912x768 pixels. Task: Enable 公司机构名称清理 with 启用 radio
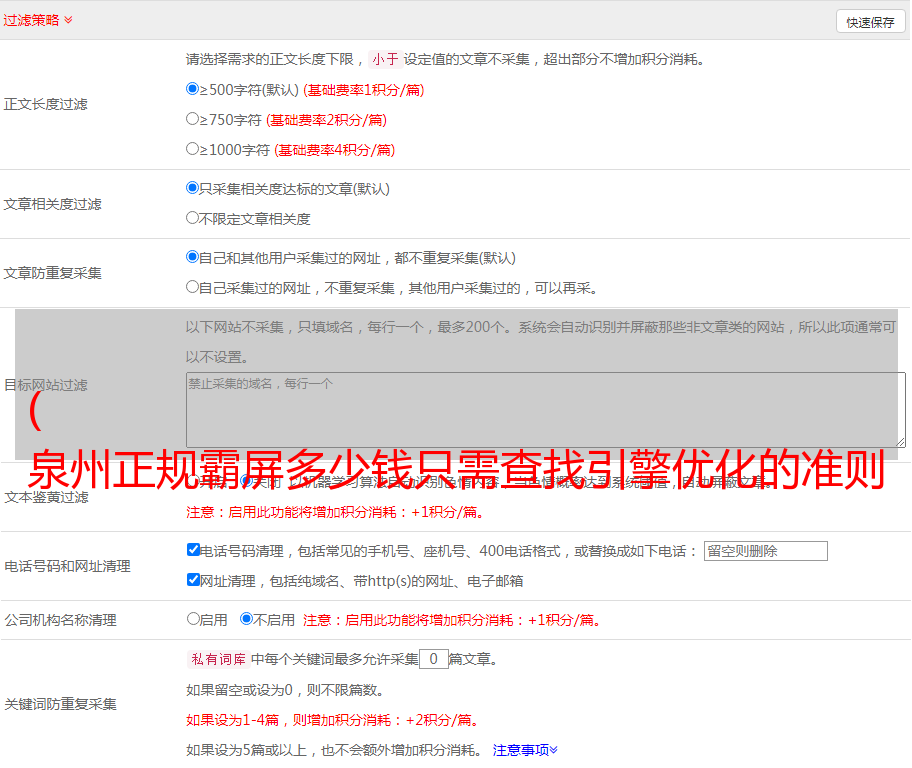[194, 619]
